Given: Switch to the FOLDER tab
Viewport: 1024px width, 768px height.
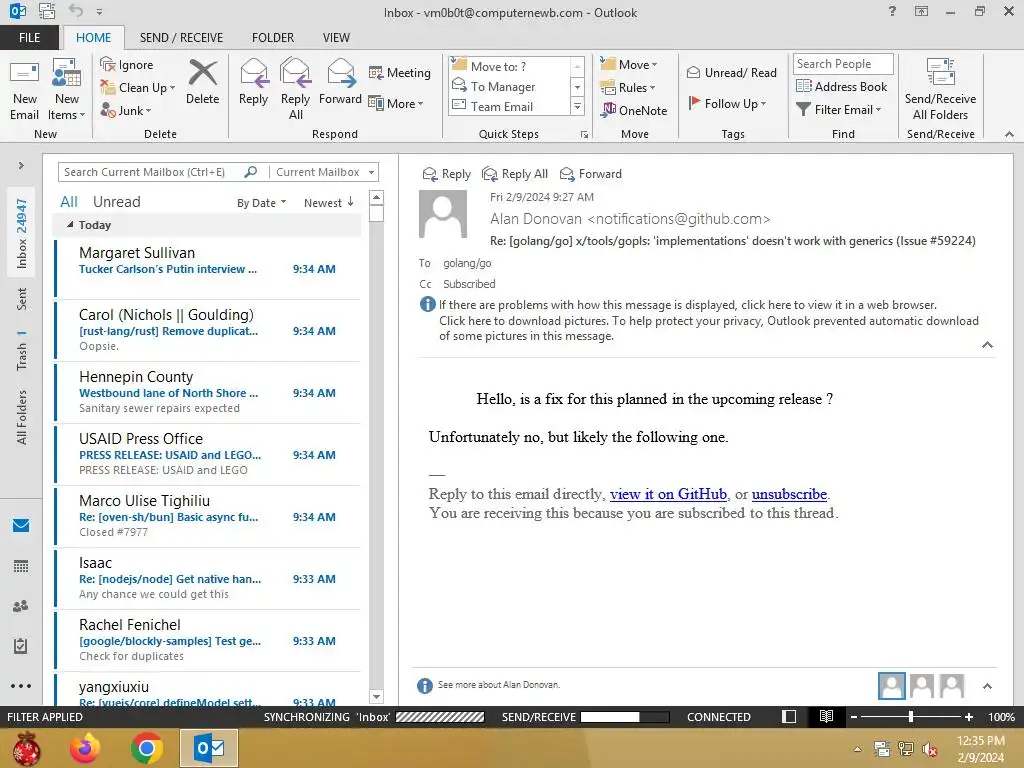Looking at the screenshot, I should point(273,37).
